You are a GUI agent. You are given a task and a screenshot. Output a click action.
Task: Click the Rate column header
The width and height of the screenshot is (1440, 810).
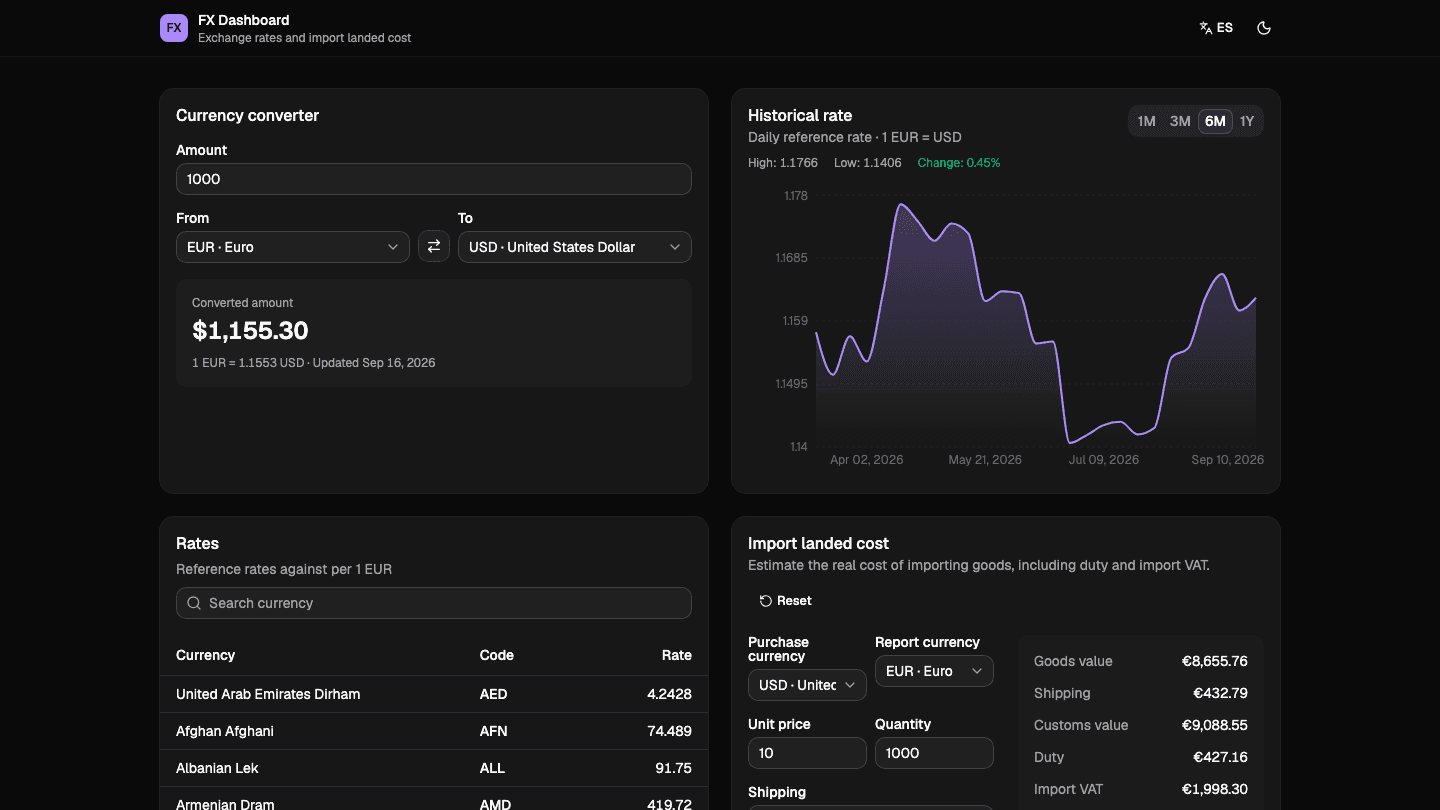(x=677, y=655)
